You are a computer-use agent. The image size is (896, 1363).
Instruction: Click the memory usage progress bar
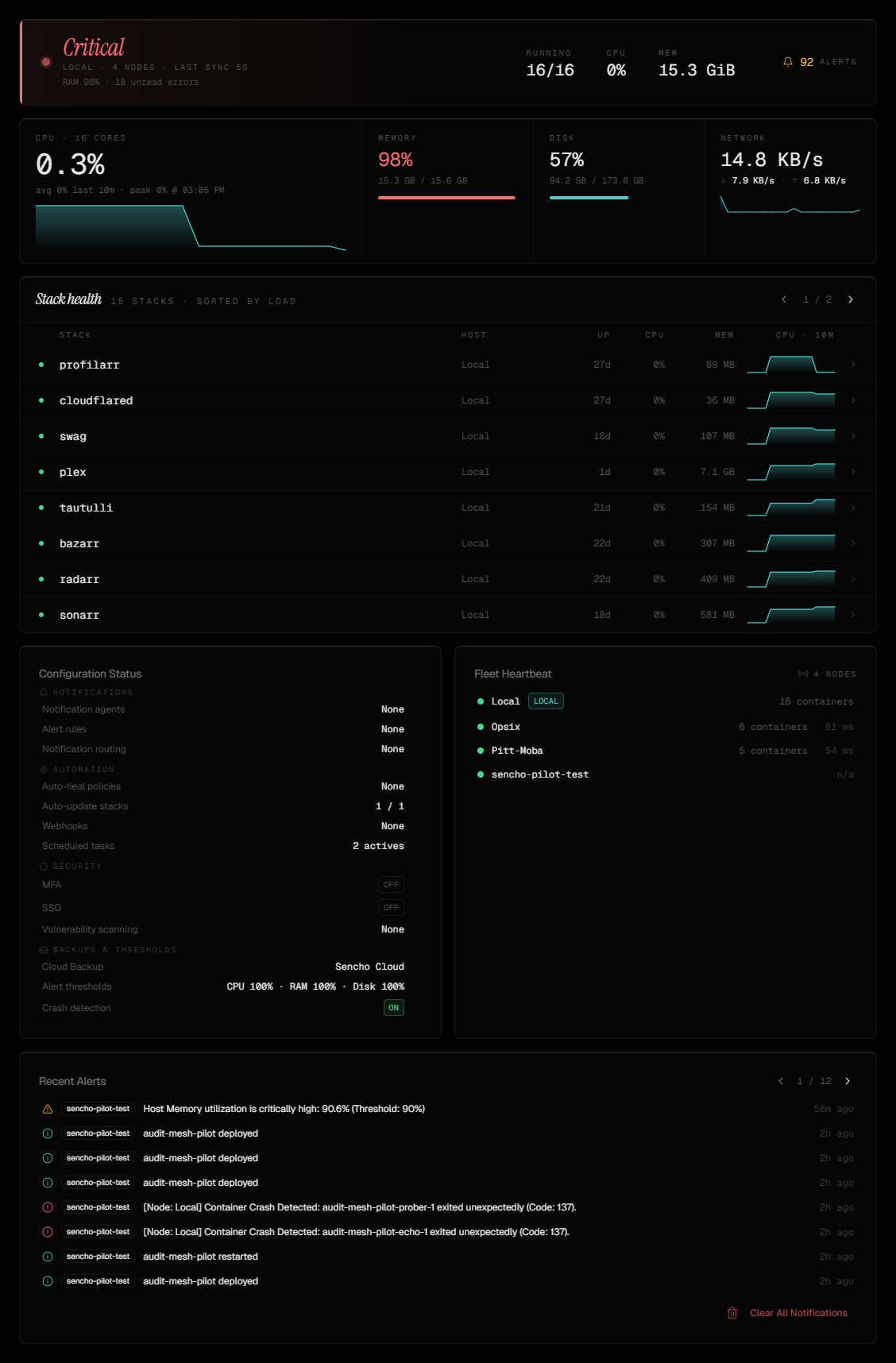tap(446, 198)
